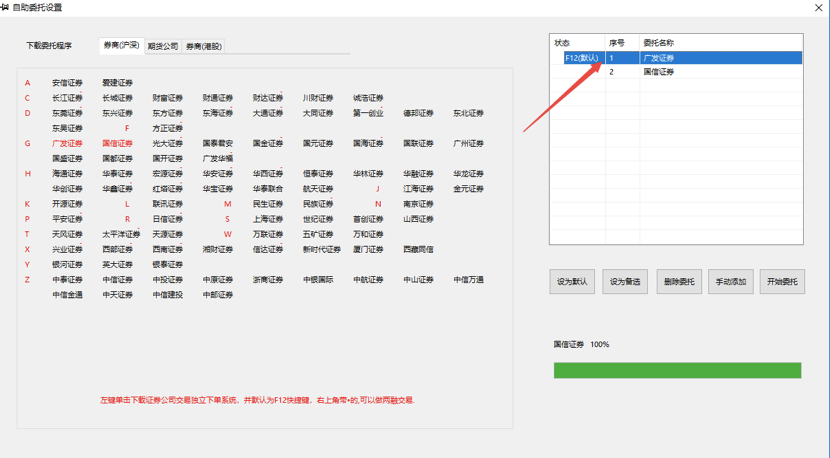This screenshot has width=830, height=458.
Task: Choose 上海证券 under letter S
Action: point(268,219)
